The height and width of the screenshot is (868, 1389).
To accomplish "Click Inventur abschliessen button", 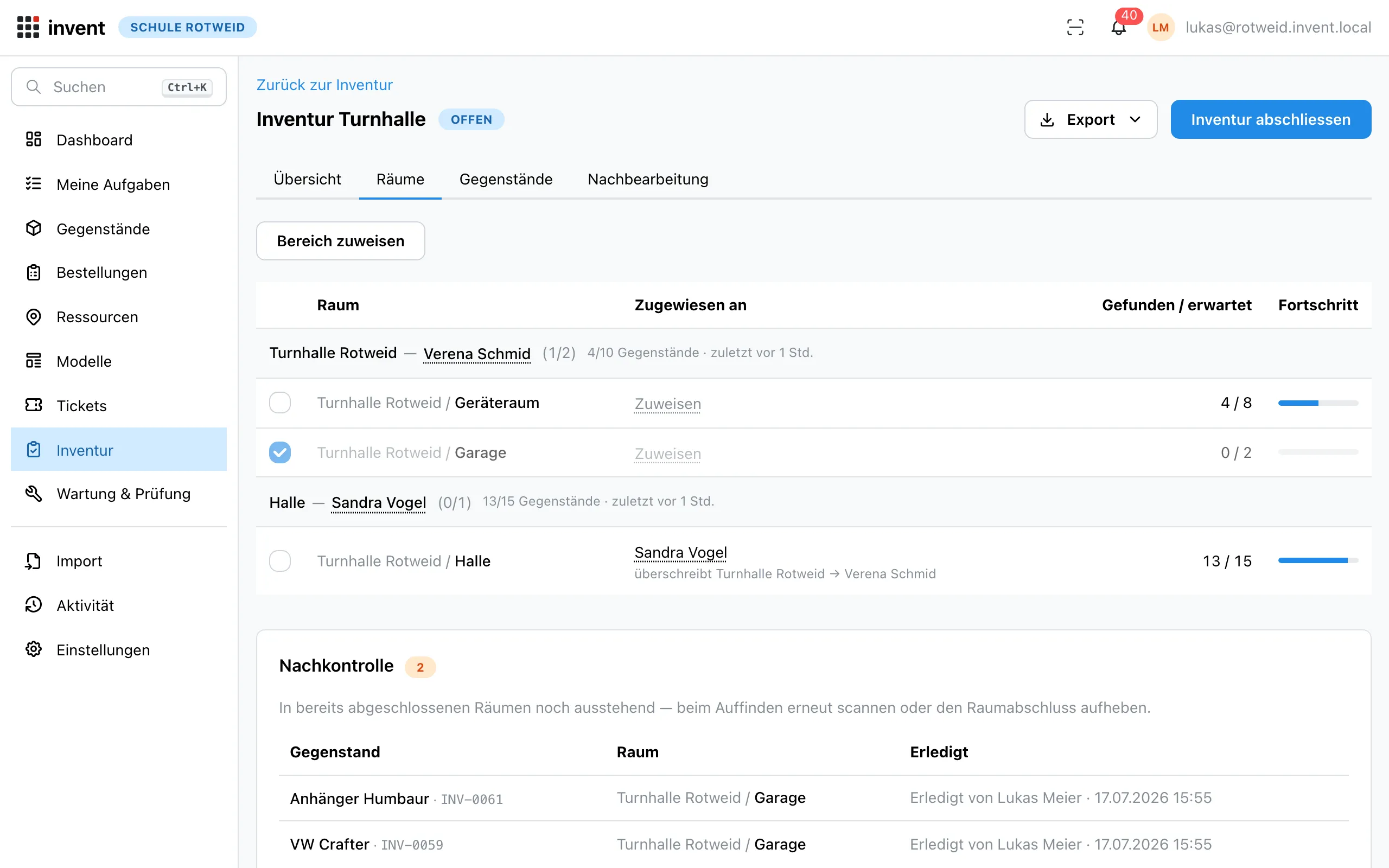I will [1271, 119].
